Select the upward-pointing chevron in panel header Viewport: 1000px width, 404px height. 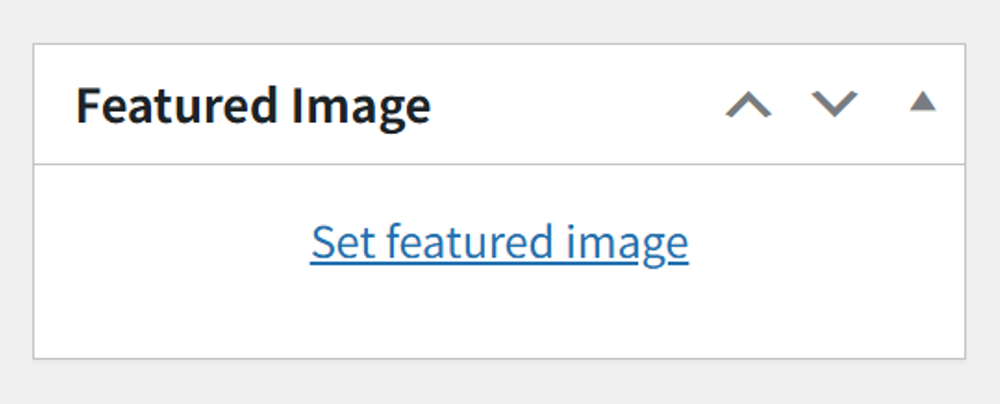(x=748, y=104)
